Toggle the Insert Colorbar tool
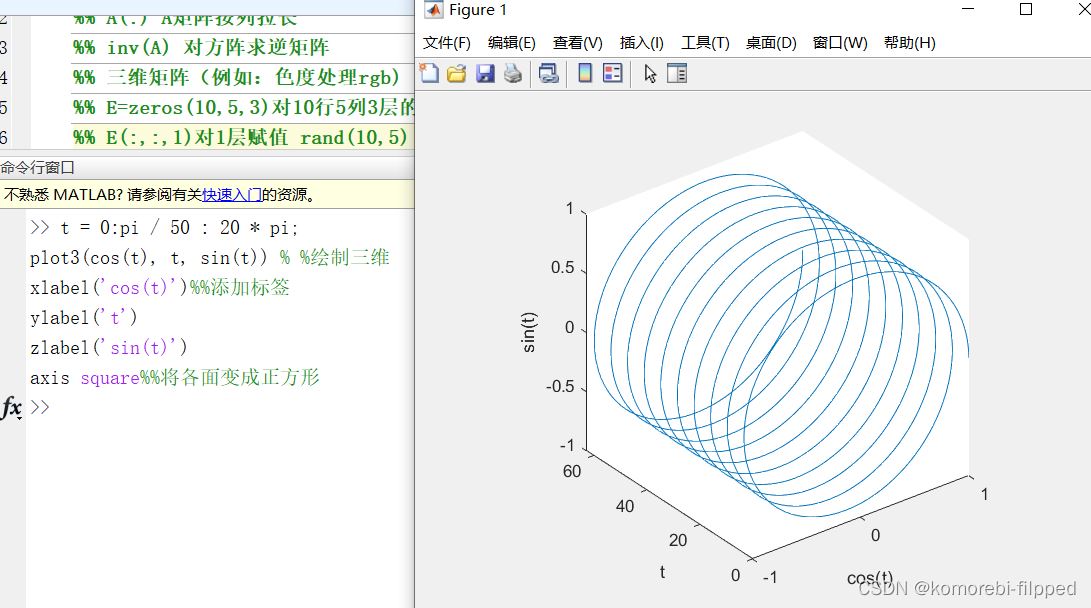This screenshot has width=1091, height=608. coord(585,73)
